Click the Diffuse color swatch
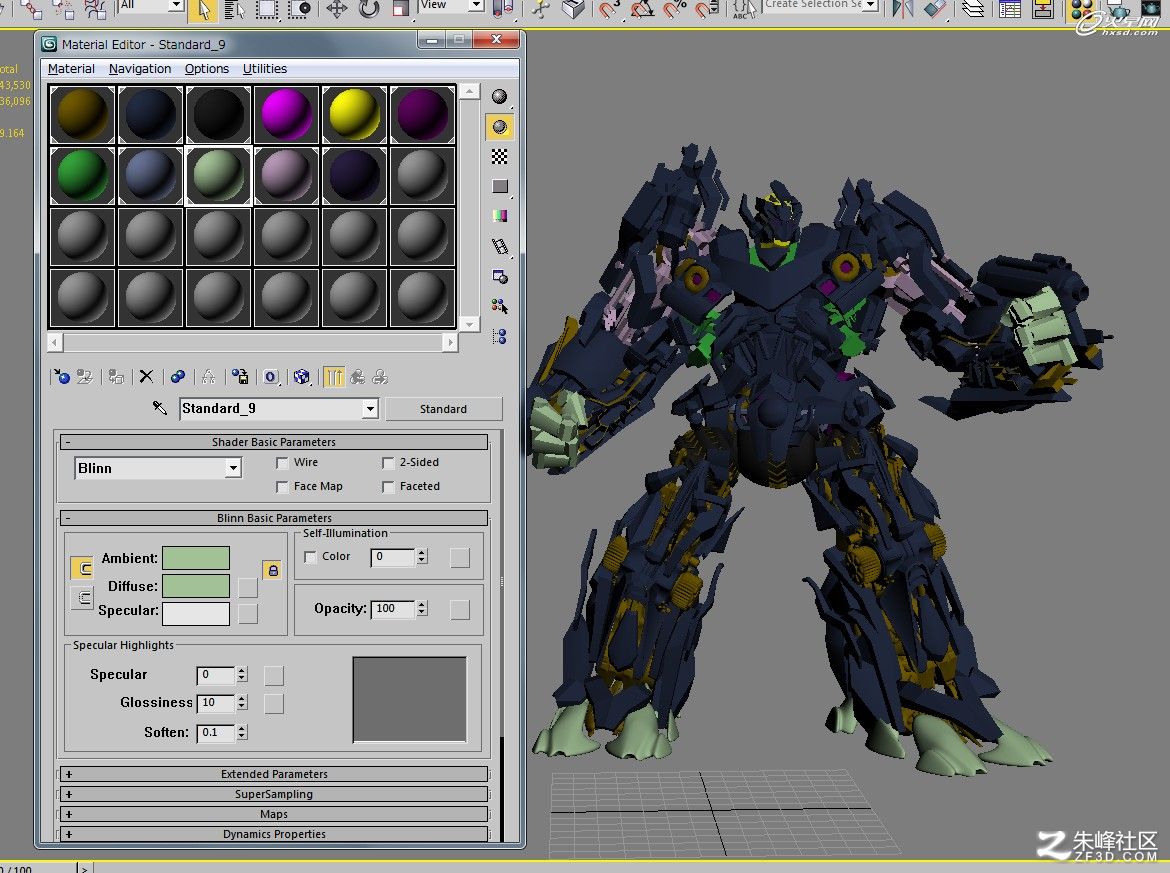Viewport: 1170px width, 873px height. (195, 586)
